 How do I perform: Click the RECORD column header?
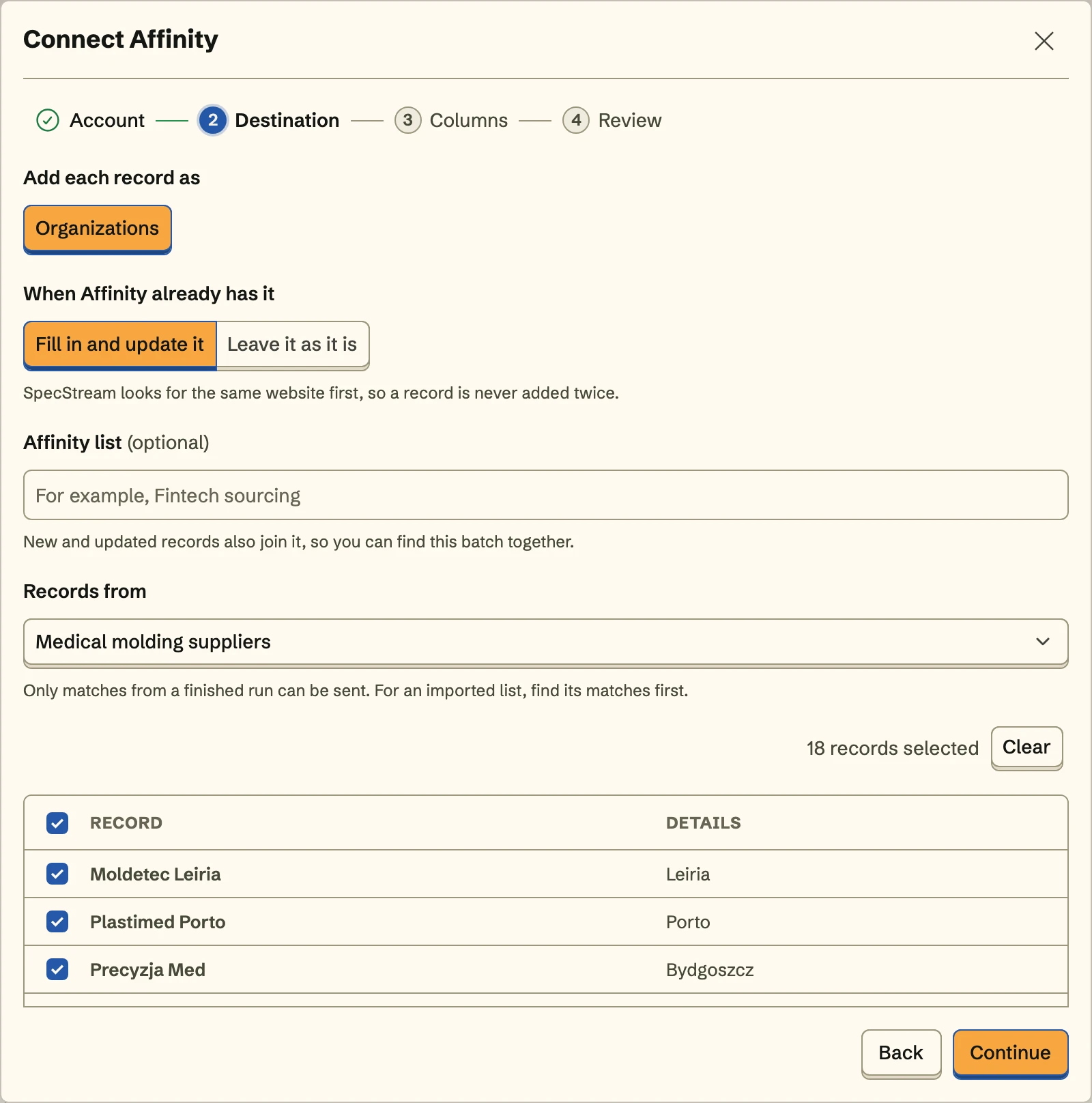[x=126, y=823]
